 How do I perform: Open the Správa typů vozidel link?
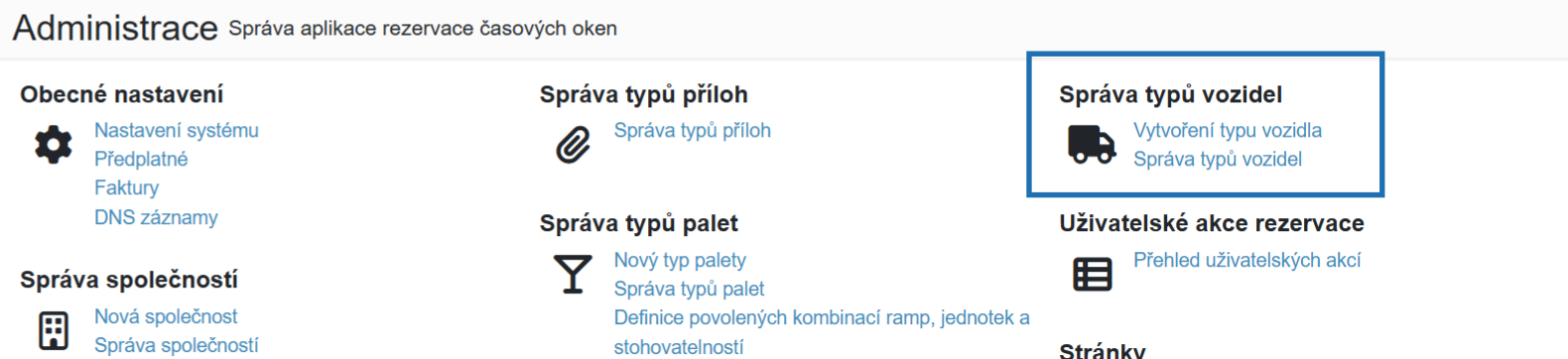point(1218,159)
